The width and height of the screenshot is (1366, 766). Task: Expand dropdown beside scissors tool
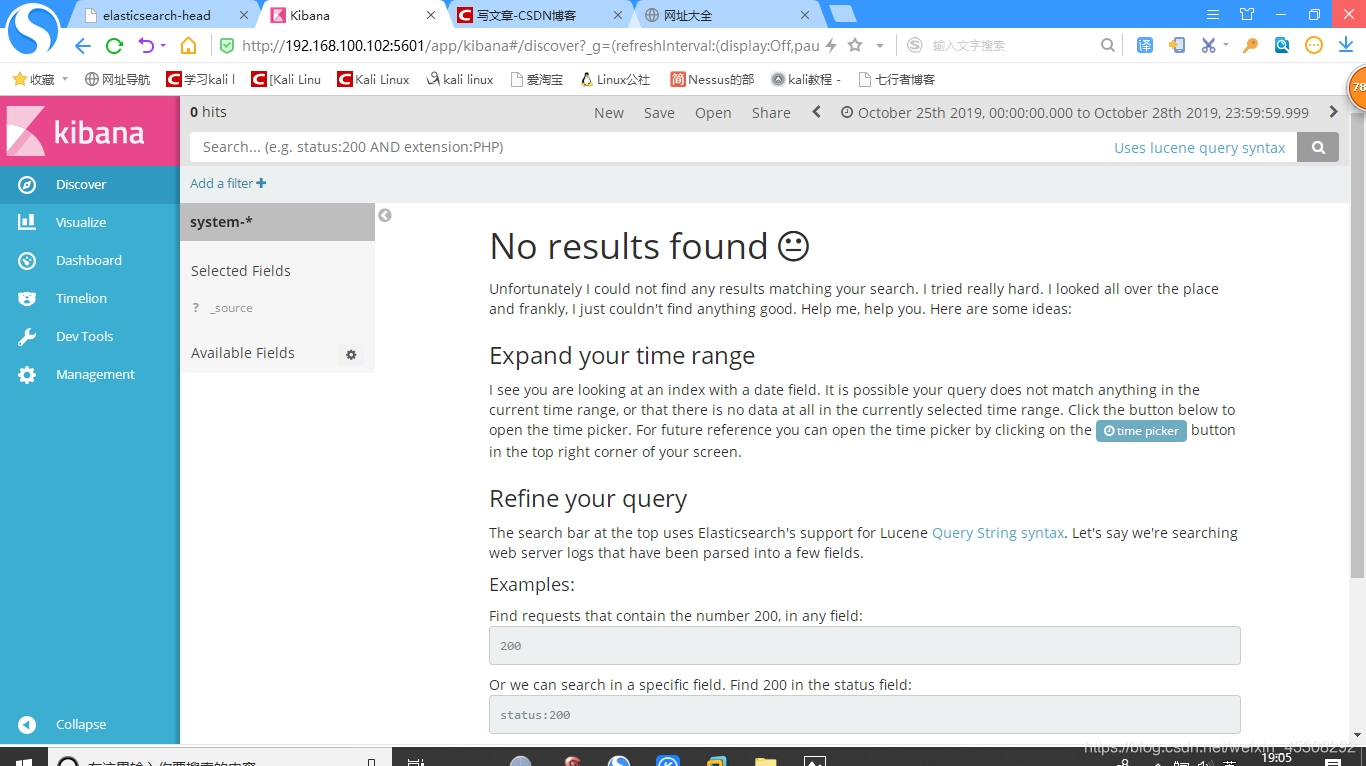(1226, 46)
